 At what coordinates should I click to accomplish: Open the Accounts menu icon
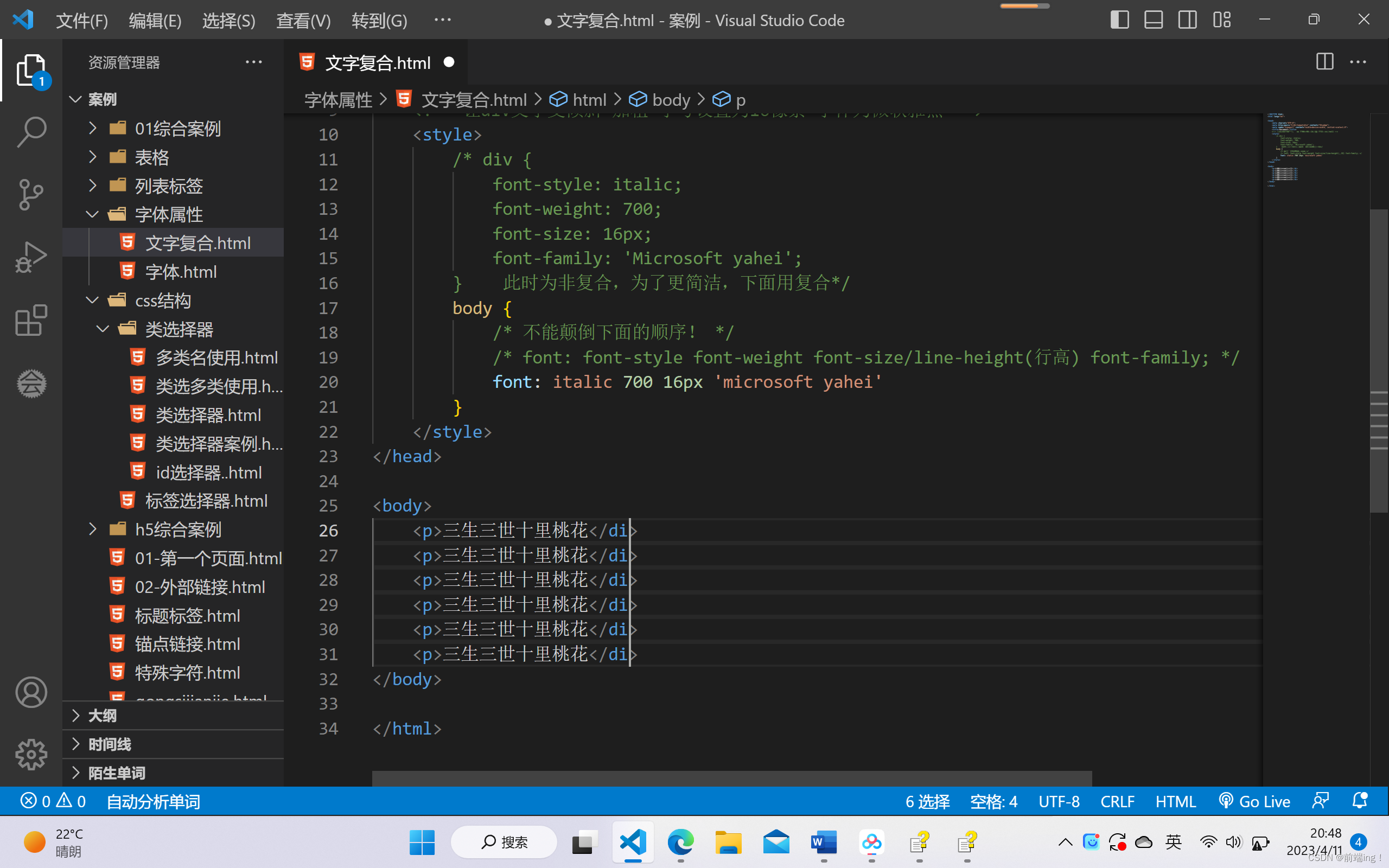[31, 692]
